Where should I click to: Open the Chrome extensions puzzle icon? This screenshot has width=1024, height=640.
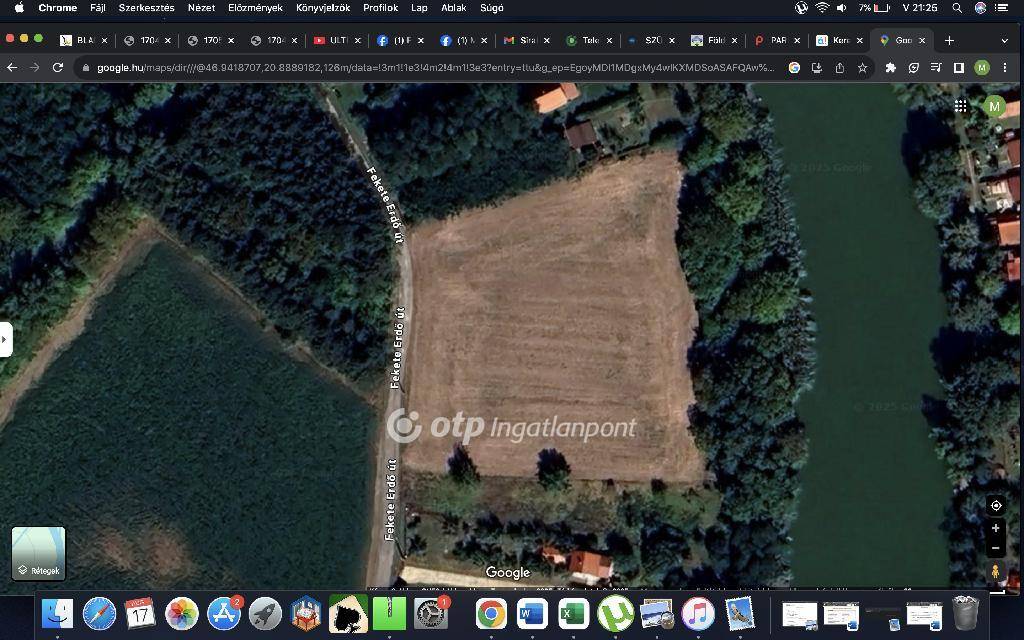[x=890, y=68]
